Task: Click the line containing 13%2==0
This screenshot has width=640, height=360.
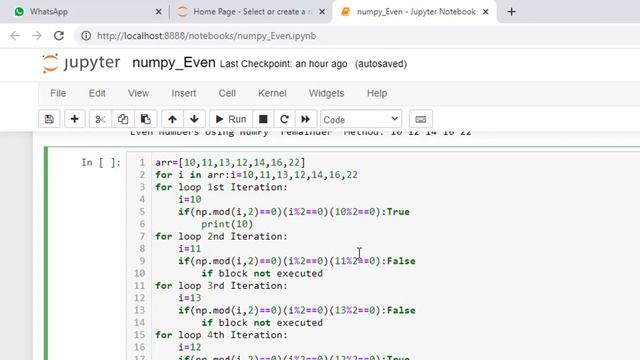Action: click(x=297, y=310)
